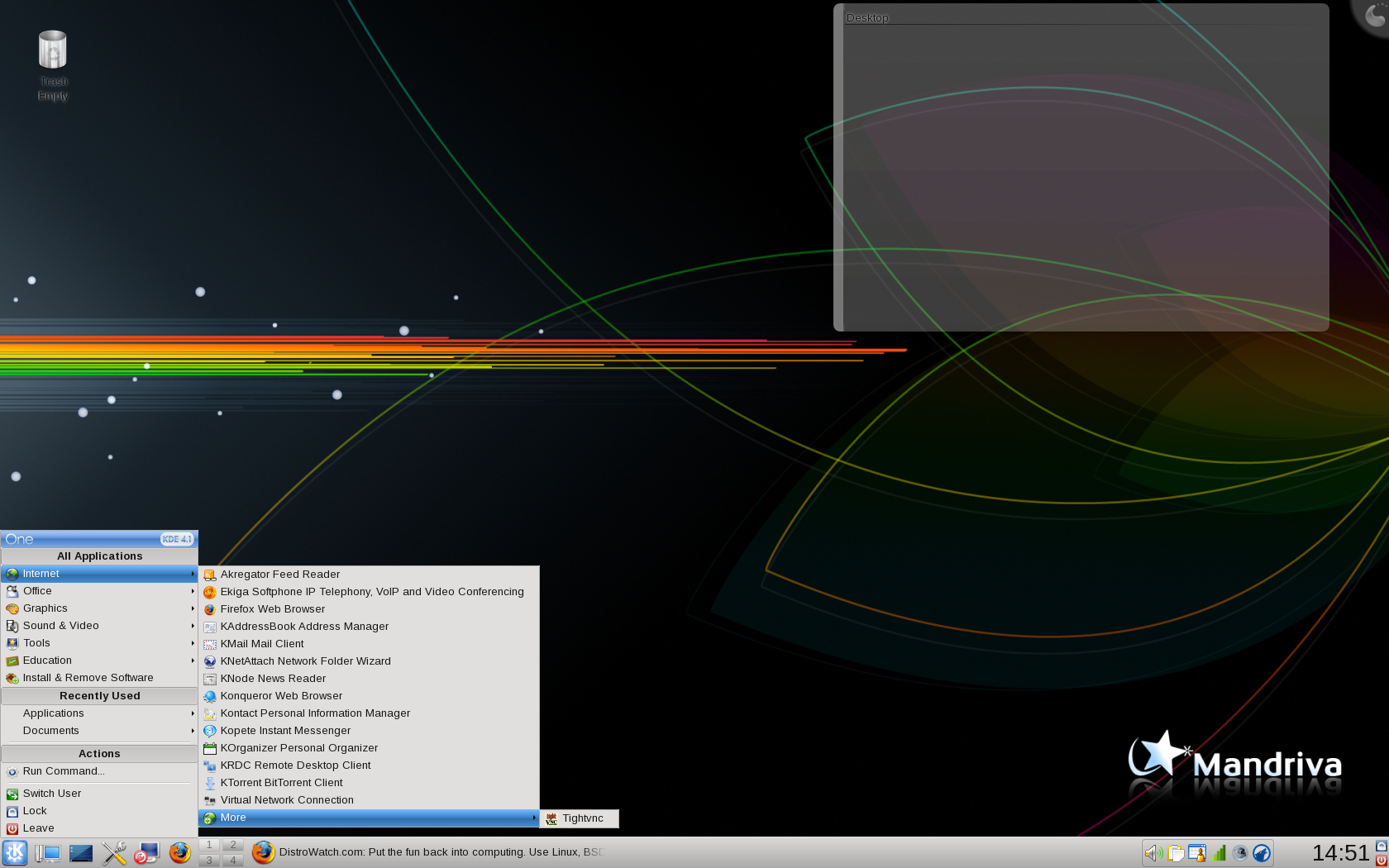Launch Tightvnc from More submenu
1389x868 pixels.
click(x=580, y=818)
